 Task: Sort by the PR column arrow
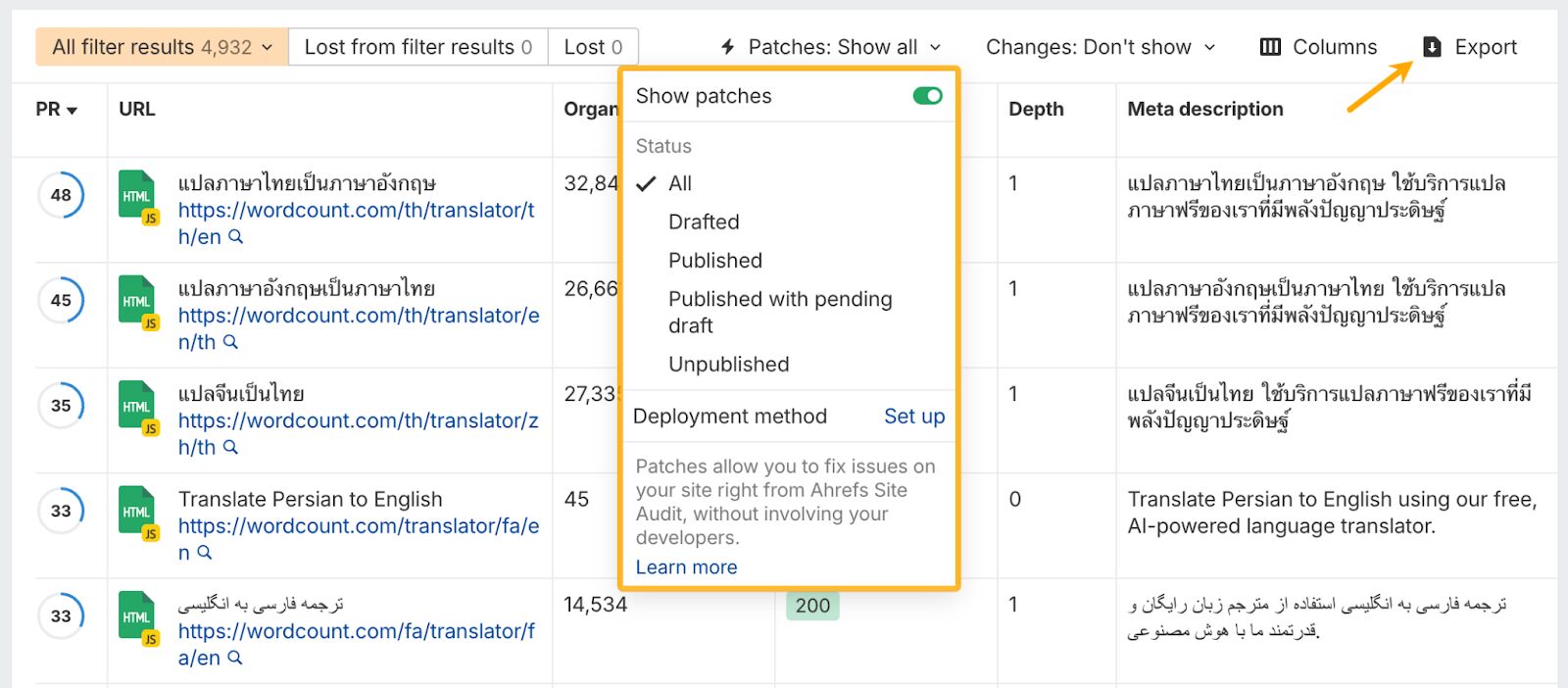[72, 110]
